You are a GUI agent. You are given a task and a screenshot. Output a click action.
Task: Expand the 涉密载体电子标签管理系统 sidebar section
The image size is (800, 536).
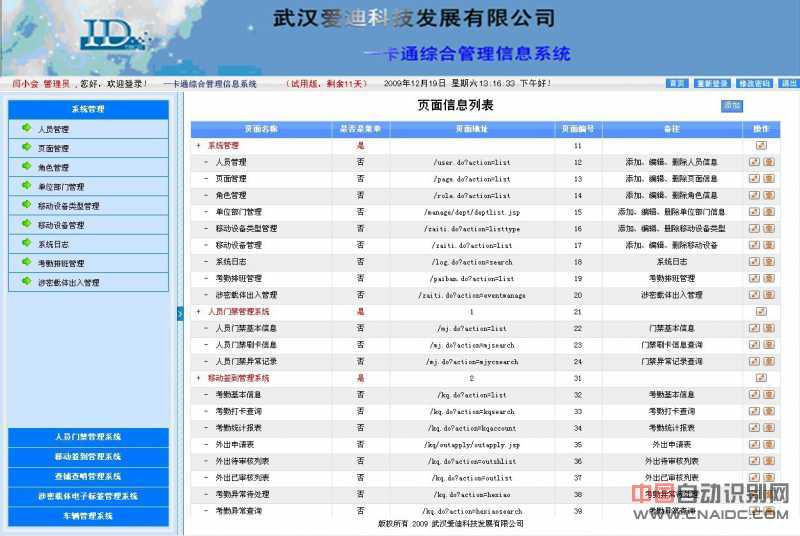tap(88, 496)
